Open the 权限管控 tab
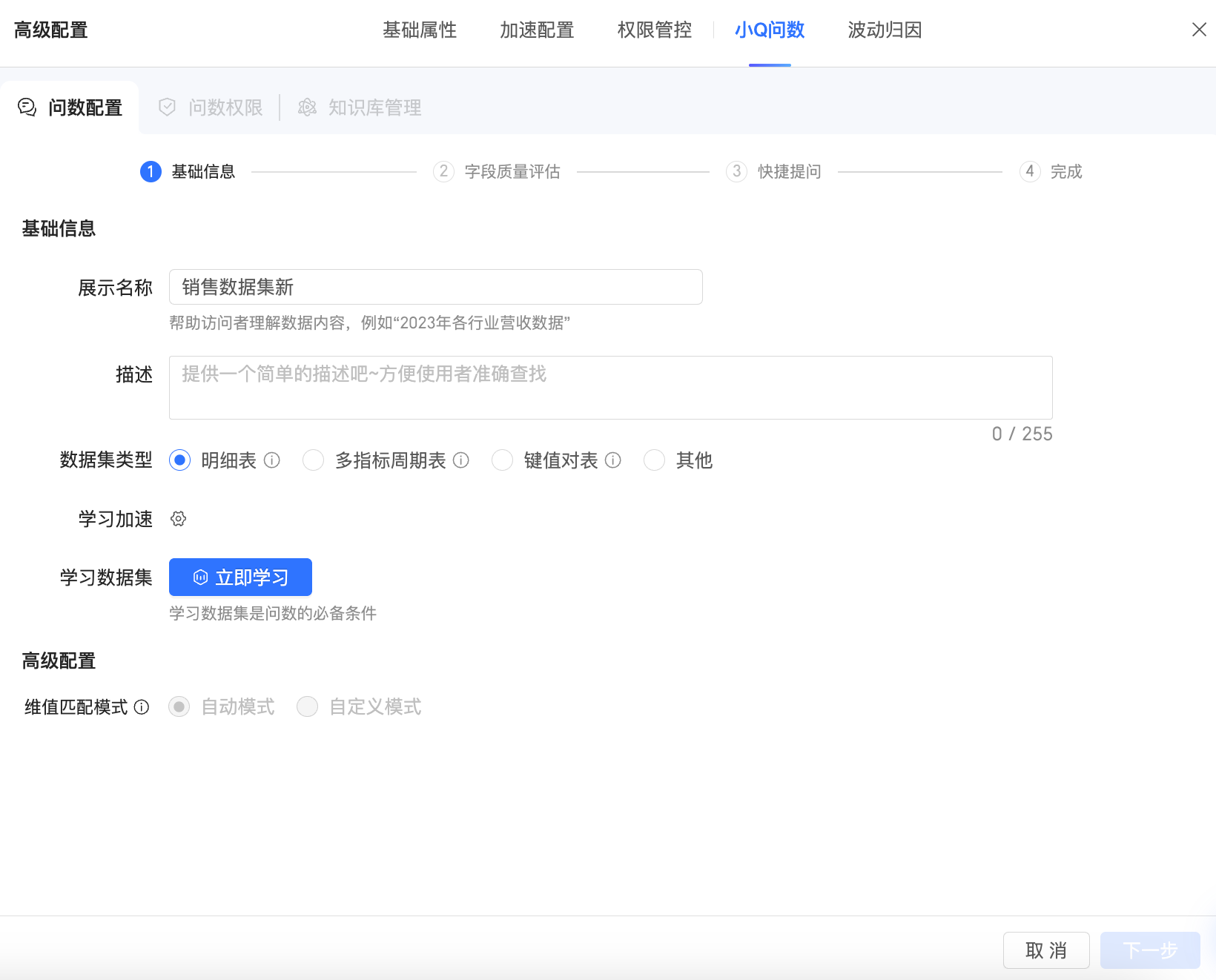The height and width of the screenshot is (980, 1216). pos(655,30)
